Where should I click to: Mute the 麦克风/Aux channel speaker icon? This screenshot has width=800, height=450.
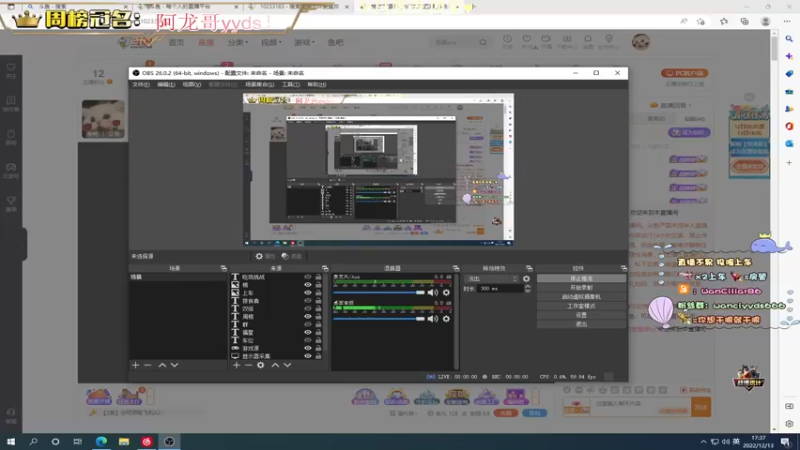[x=433, y=292]
